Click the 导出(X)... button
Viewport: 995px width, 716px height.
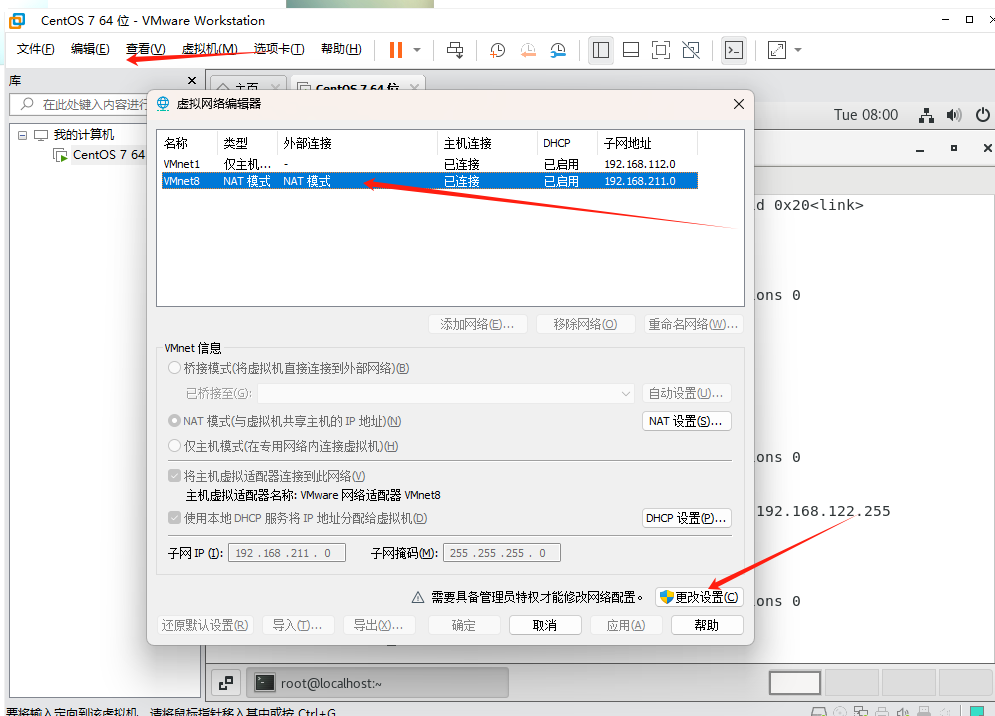point(379,625)
